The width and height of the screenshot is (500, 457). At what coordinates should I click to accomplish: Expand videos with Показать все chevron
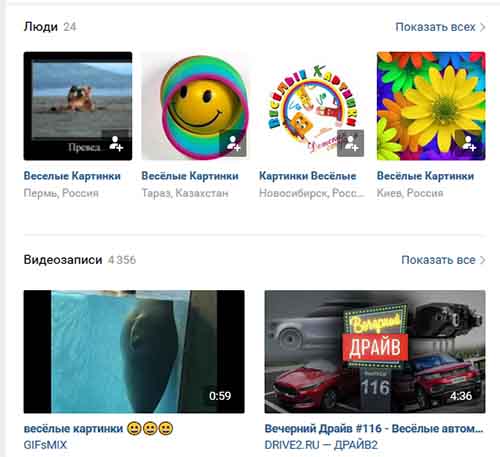(482, 260)
